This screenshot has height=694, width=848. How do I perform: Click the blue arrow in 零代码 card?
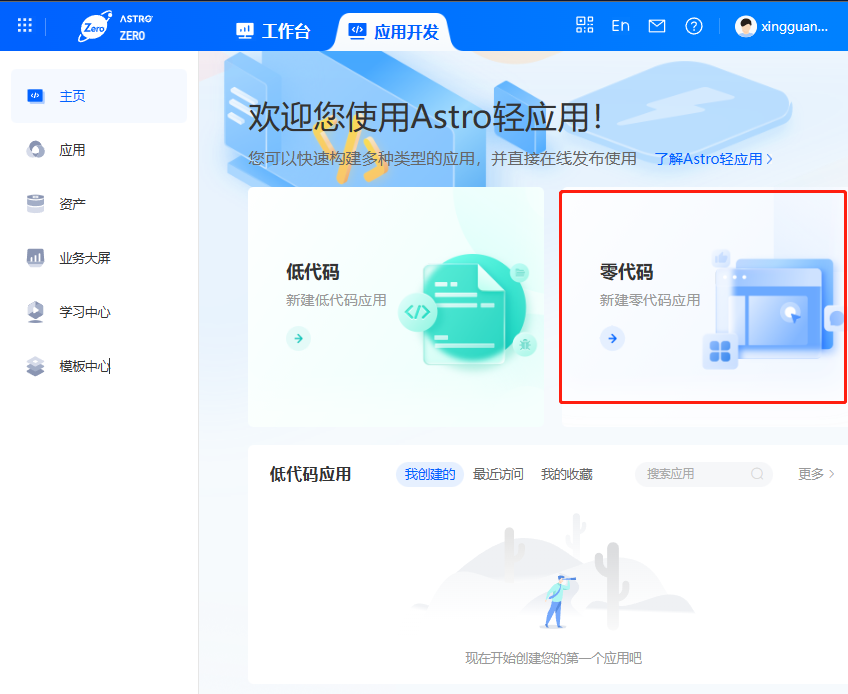(612, 339)
